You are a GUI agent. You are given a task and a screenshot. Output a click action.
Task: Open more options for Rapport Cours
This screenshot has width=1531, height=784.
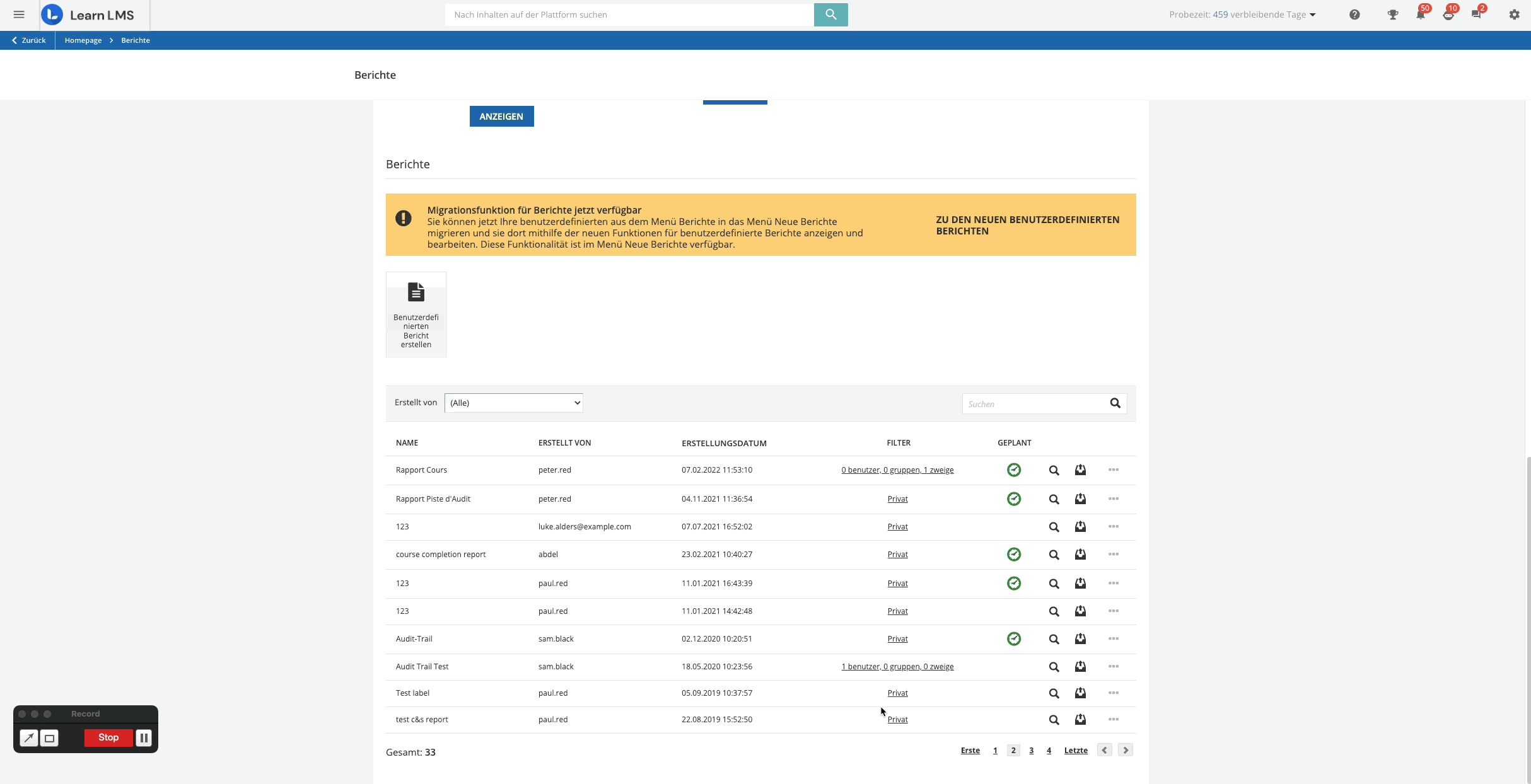(1114, 470)
